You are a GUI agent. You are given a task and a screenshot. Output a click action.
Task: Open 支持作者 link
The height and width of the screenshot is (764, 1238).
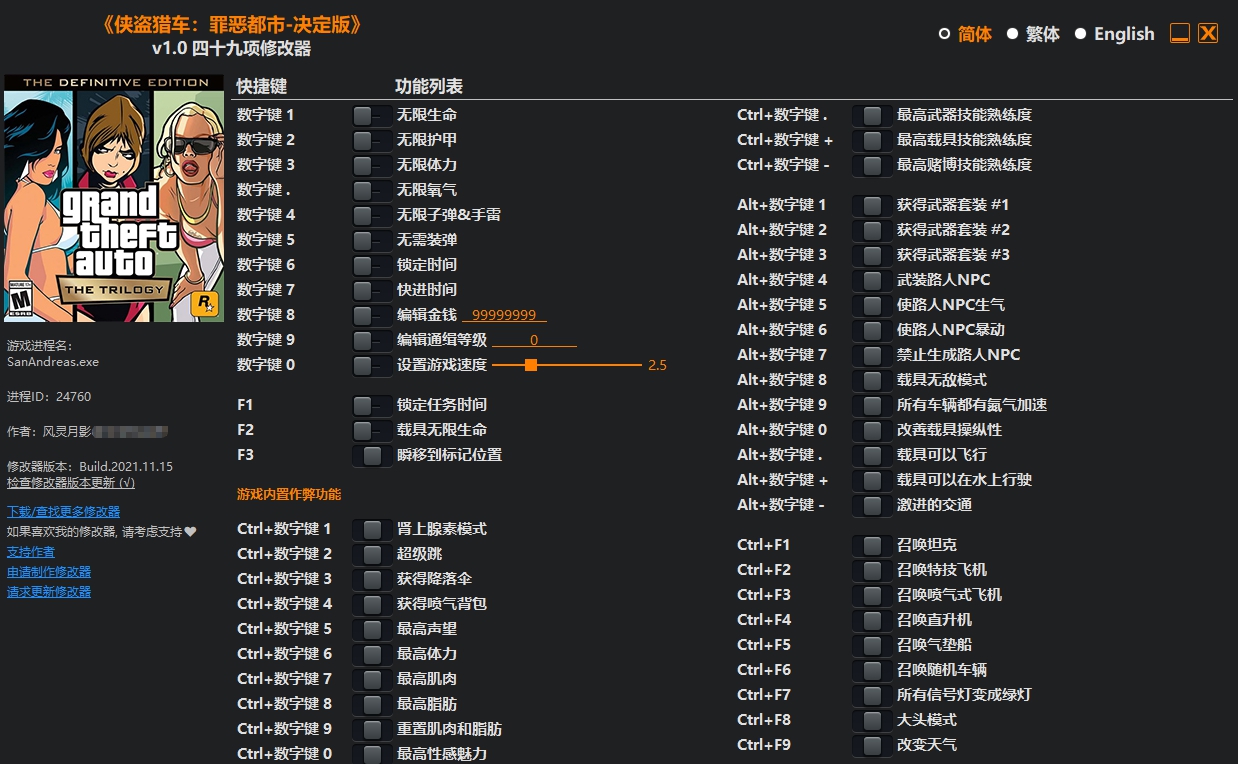pos(31,552)
